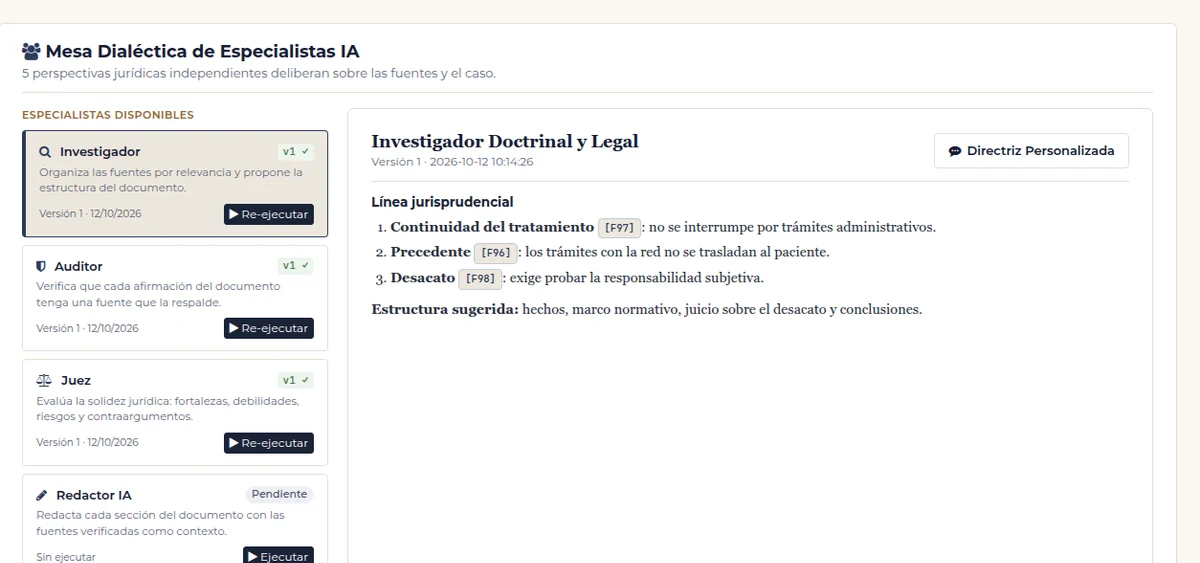
Task: Click the v1 badge on Juez card
Action: tap(295, 380)
